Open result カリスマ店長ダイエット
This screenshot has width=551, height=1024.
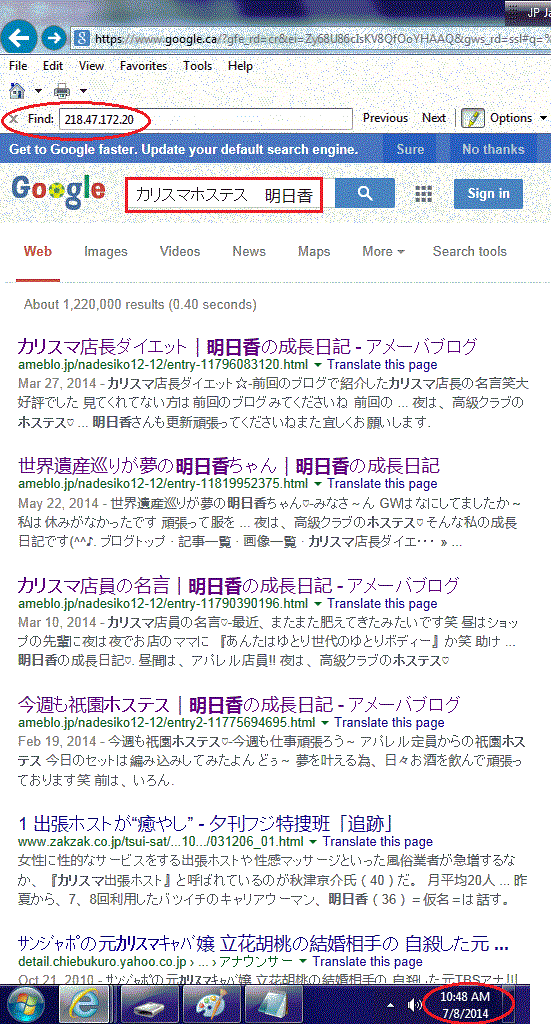pos(247,347)
